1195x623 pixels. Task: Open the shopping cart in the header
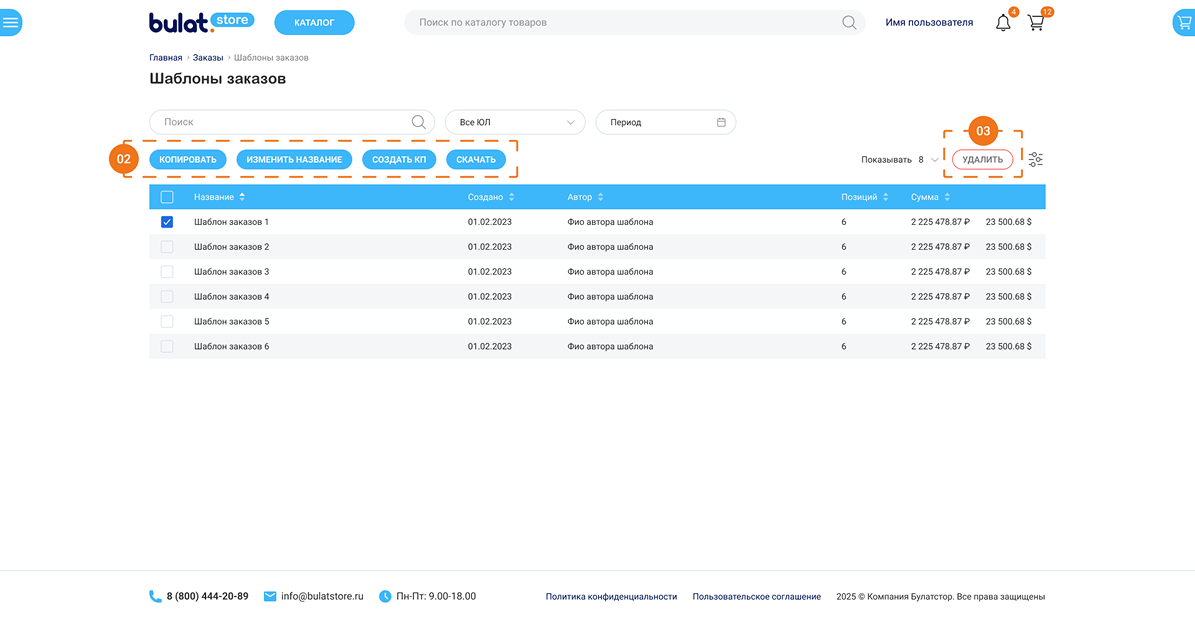click(1036, 22)
